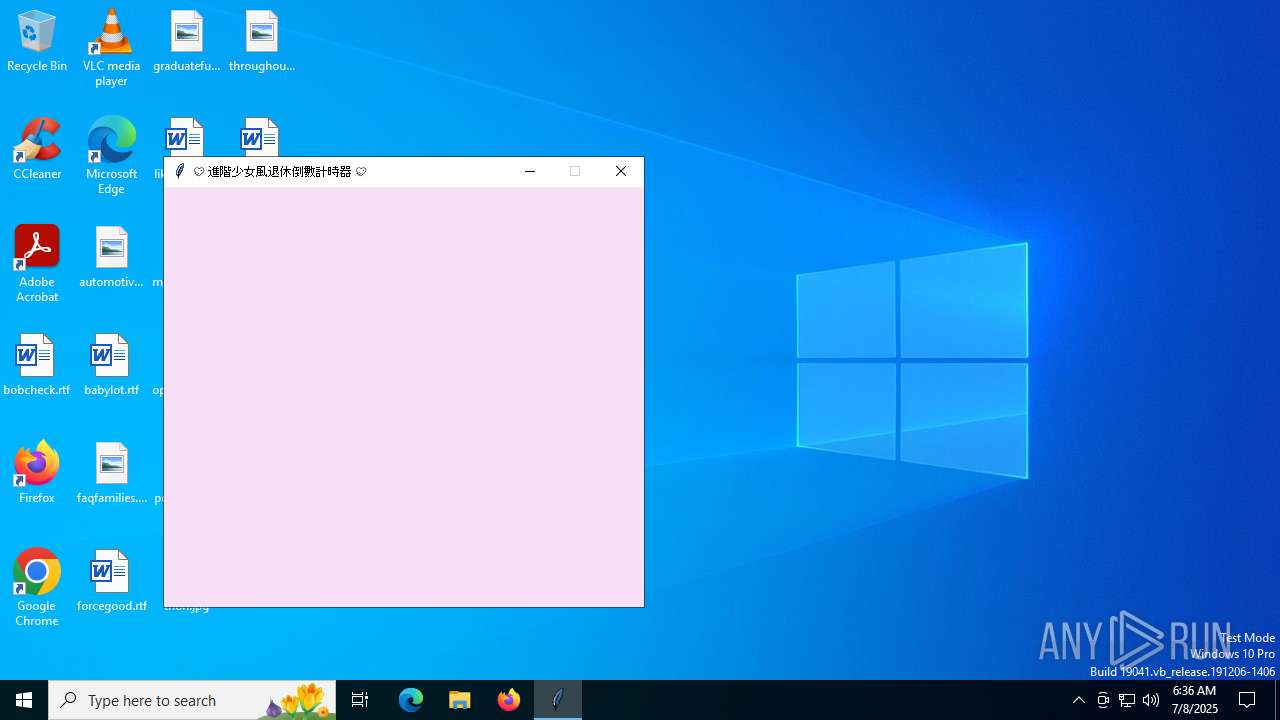Screen dimensions: 1280x720
Task: Open the Action Center notifications icon
Action: click(1248, 700)
